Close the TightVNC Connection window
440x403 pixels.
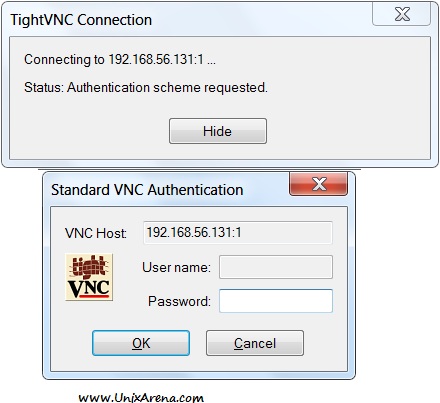pos(402,14)
